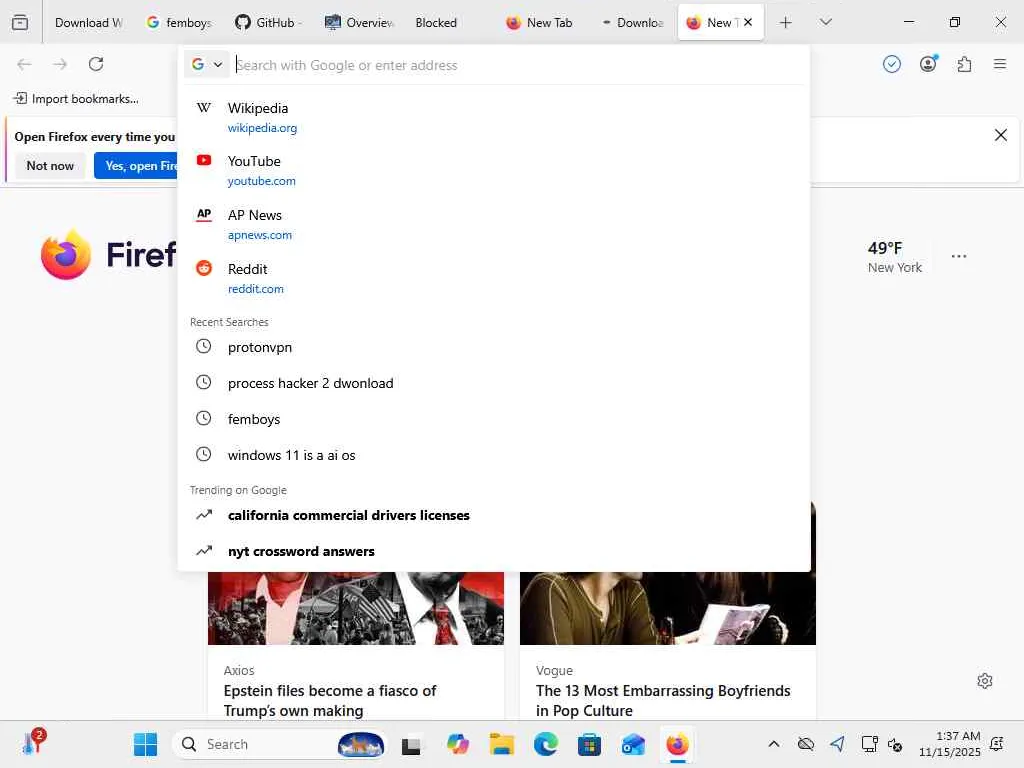Select the YouTube suggestion
This screenshot has width=1024, height=768.
point(494,170)
